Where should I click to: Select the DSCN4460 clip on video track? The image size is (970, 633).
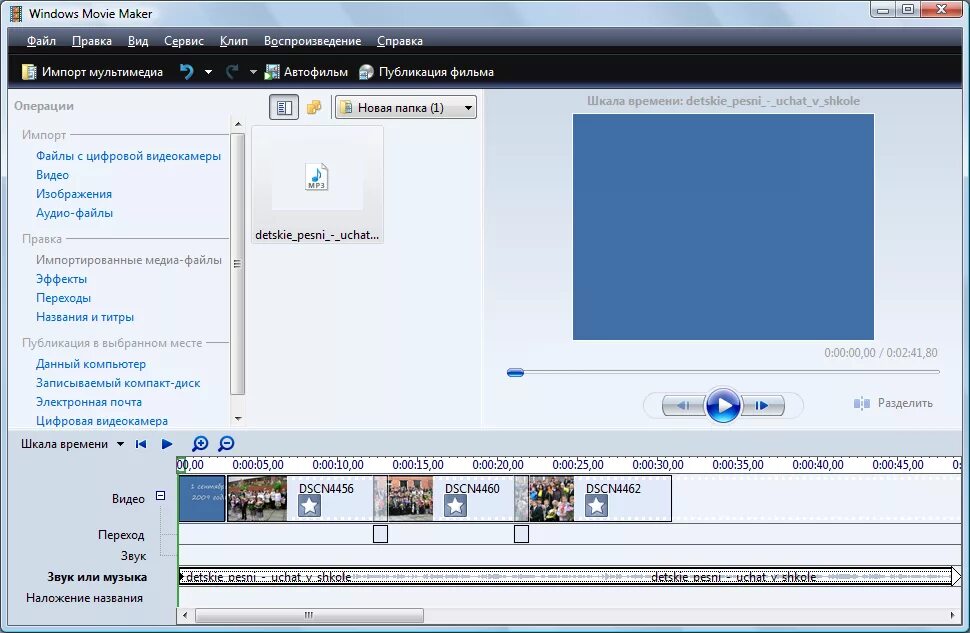point(458,499)
